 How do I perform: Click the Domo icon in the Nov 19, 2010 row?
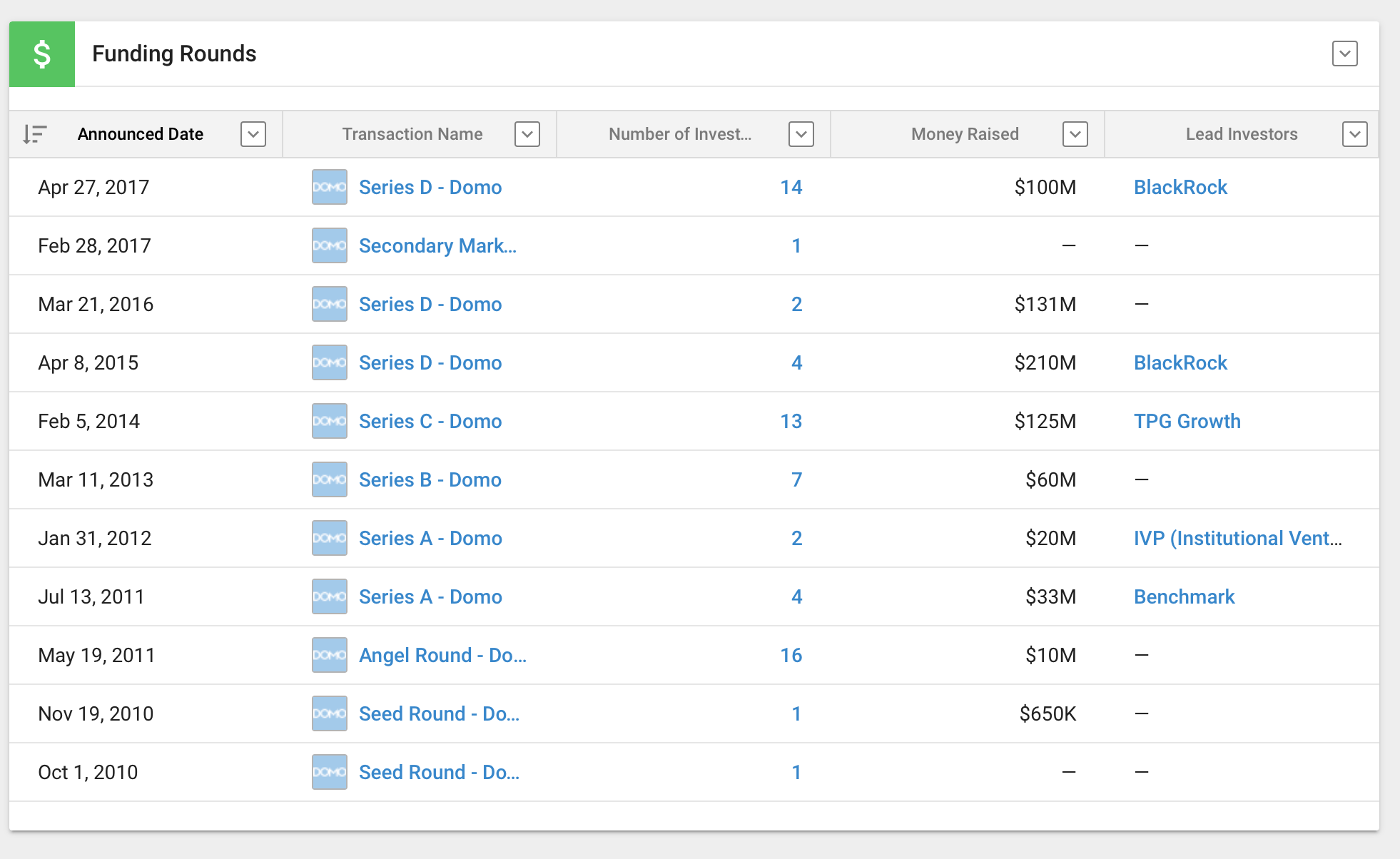click(329, 713)
